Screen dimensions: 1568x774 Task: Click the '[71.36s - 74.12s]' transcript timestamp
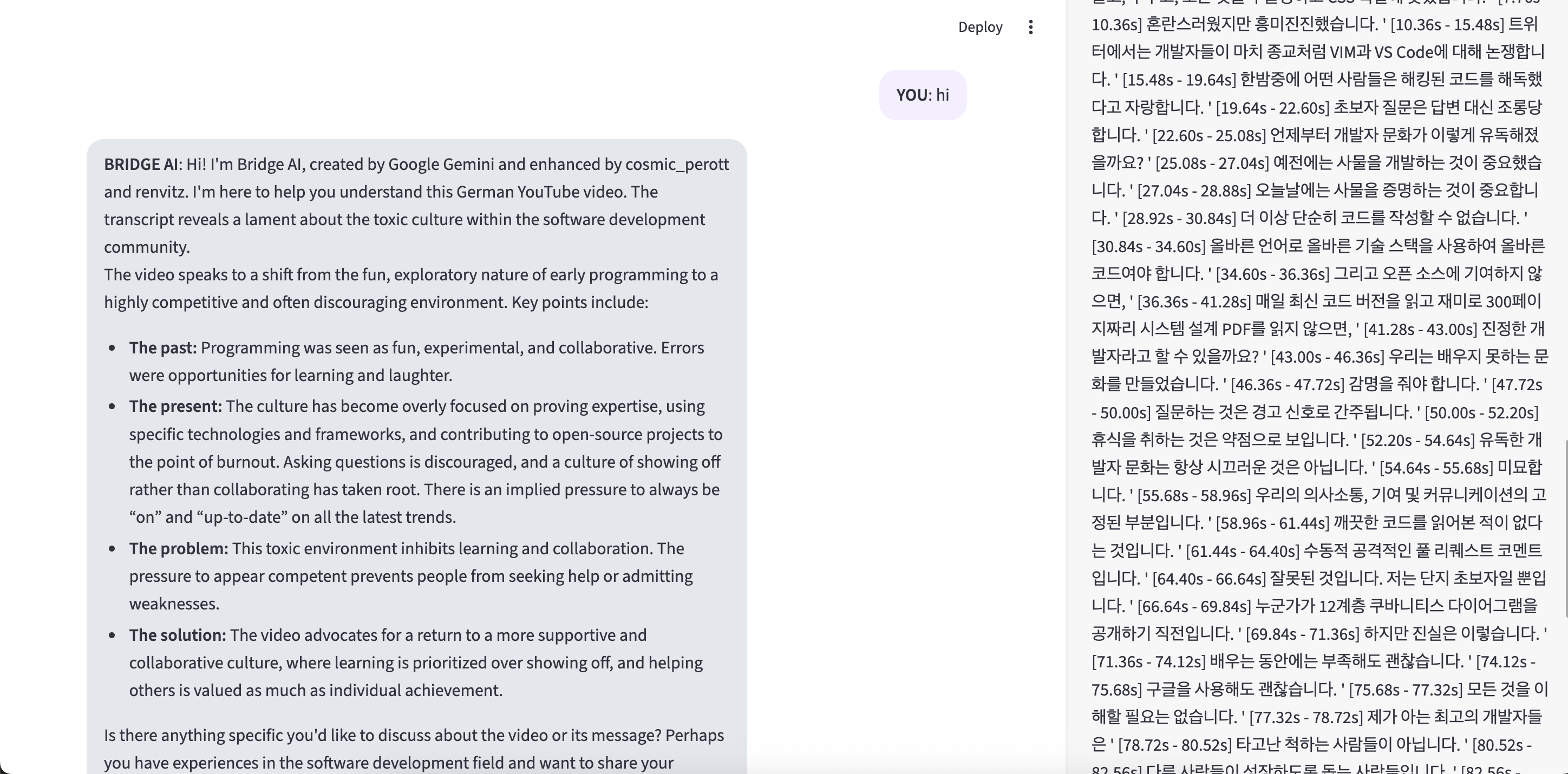coord(1148,661)
